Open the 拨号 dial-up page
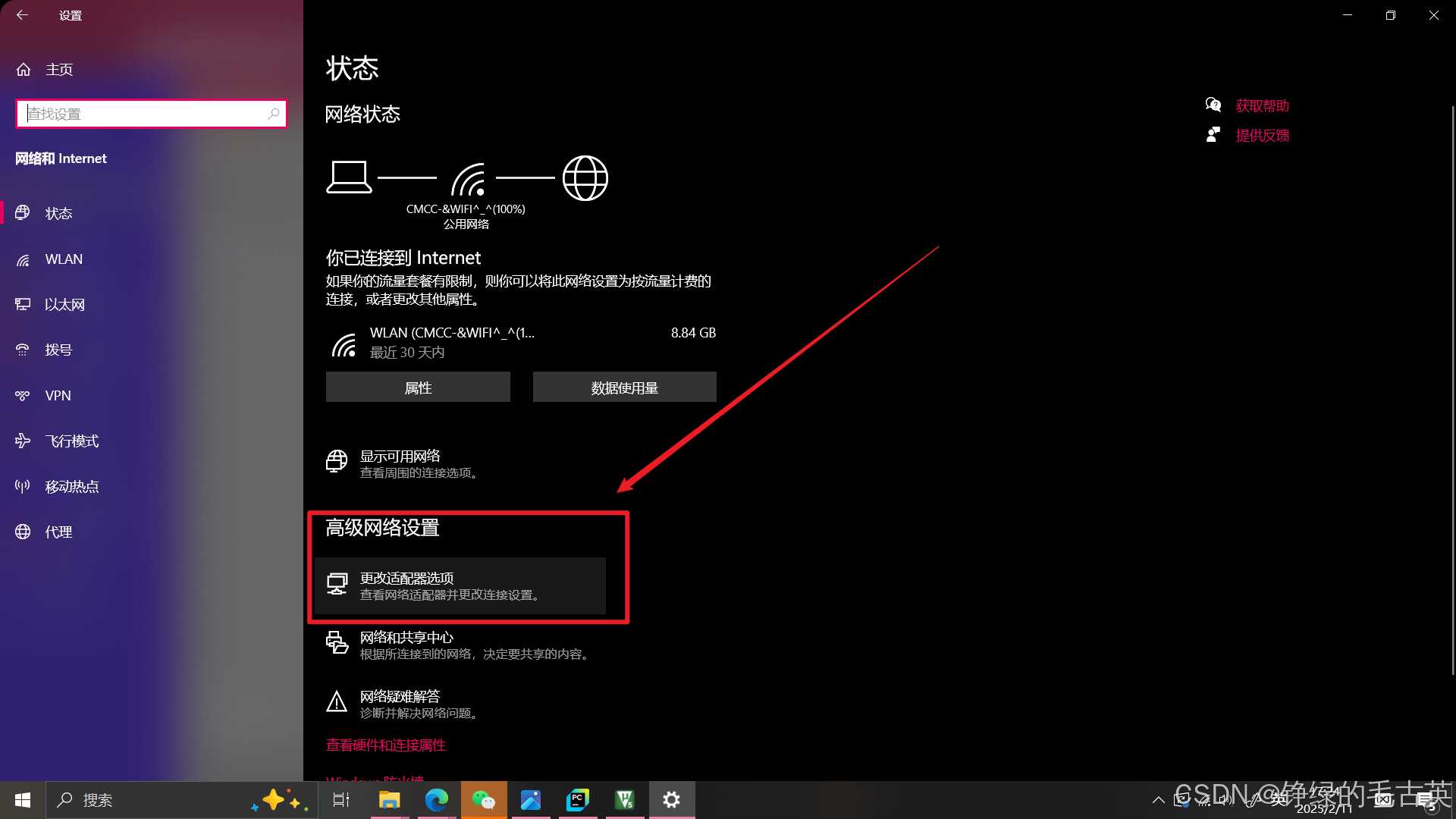Viewport: 1456px width, 819px height. [x=58, y=350]
